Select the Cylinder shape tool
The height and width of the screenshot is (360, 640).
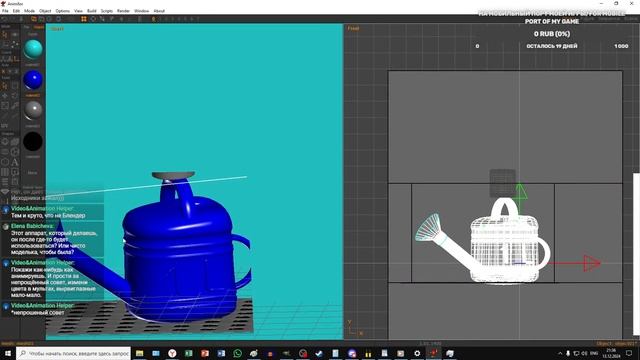[x=4, y=152]
